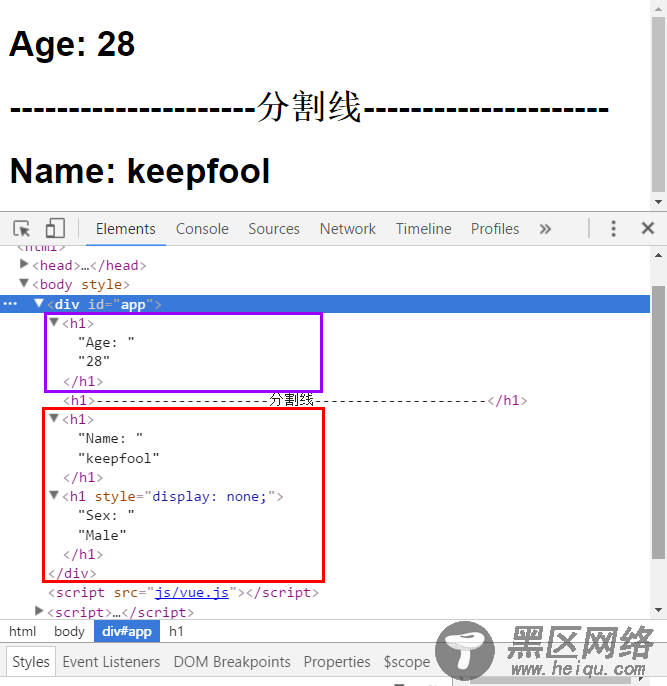
Task: Select the "28" text node
Action: (94, 361)
